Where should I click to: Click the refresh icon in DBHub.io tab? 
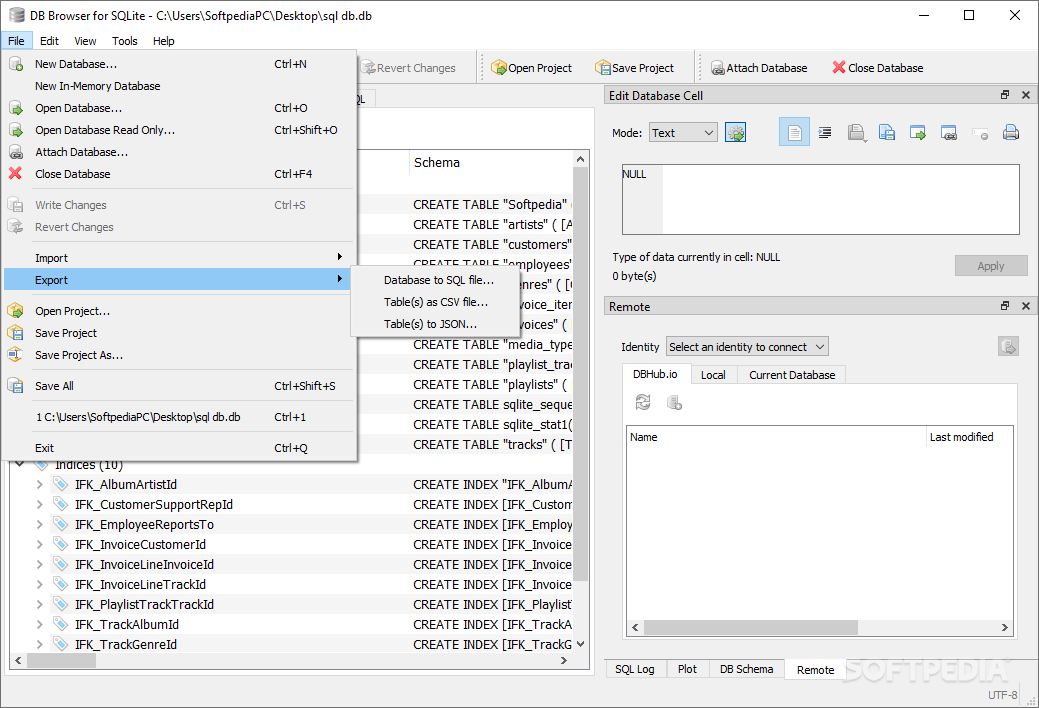643,402
